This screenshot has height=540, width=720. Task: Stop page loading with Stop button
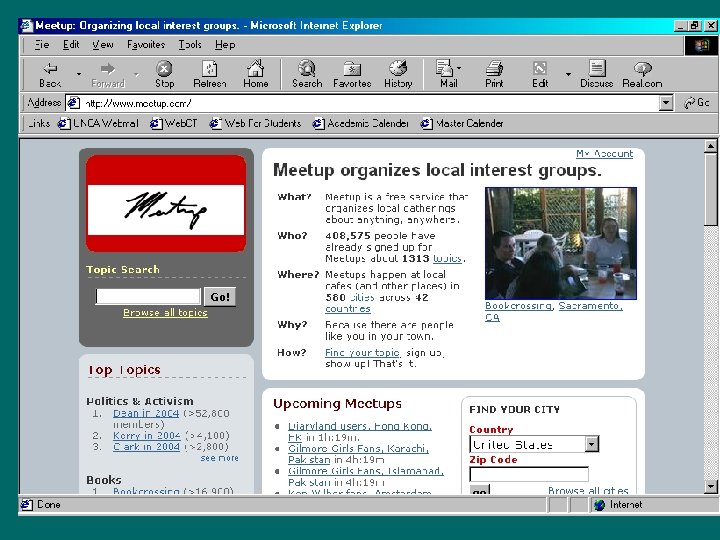164,74
